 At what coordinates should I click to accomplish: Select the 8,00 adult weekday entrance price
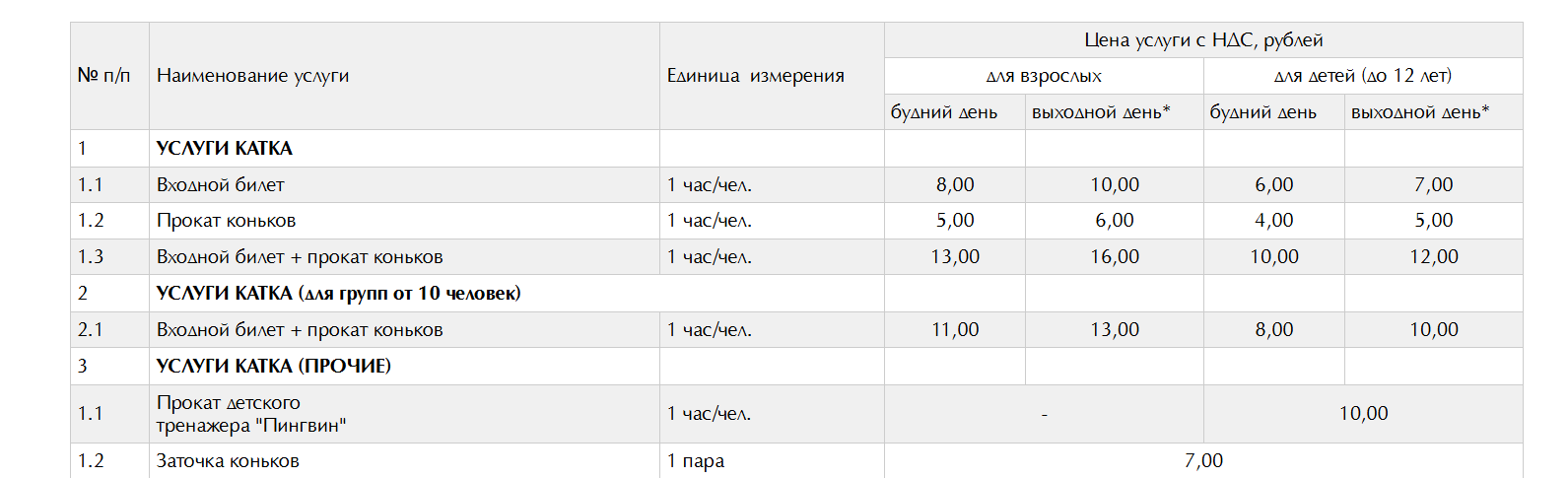pyautogui.click(x=955, y=184)
